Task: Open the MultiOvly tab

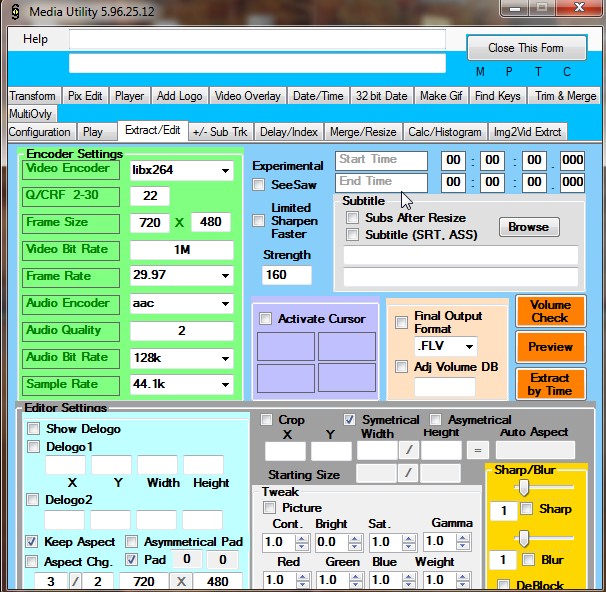Action: (31, 114)
